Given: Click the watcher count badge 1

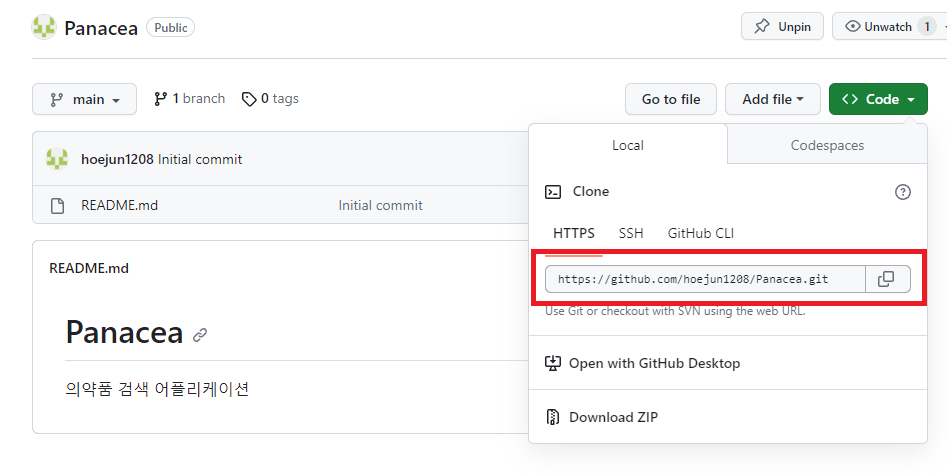Looking at the screenshot, I should point(926,27).
